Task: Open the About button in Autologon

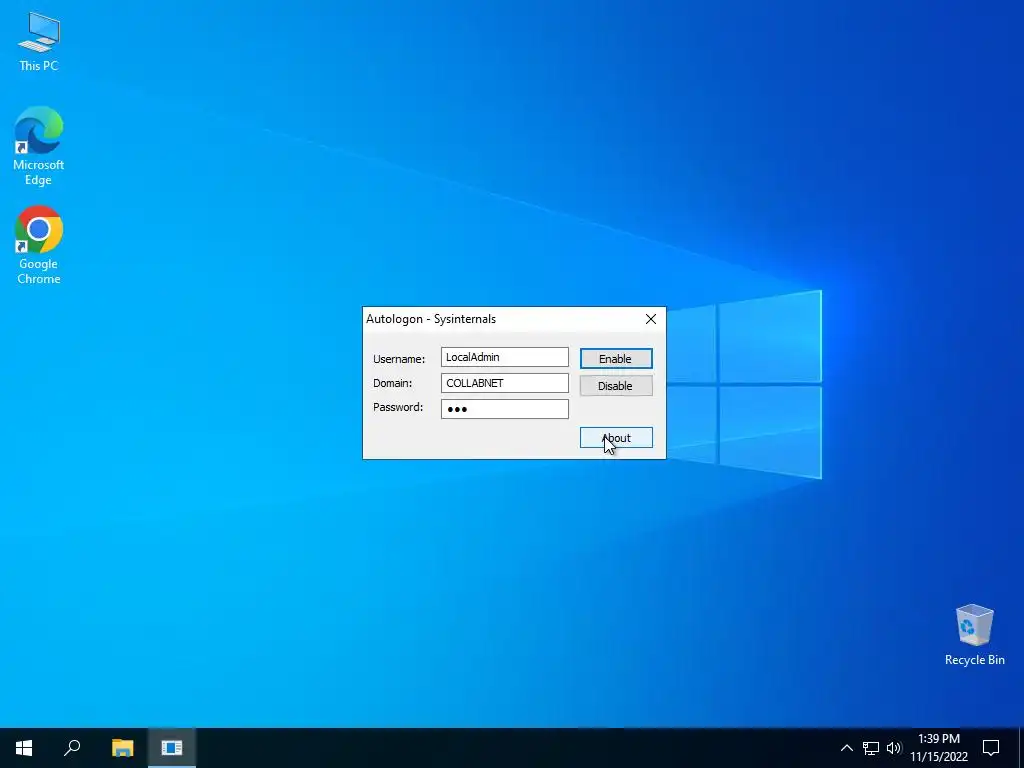Action: click(616, 438)
